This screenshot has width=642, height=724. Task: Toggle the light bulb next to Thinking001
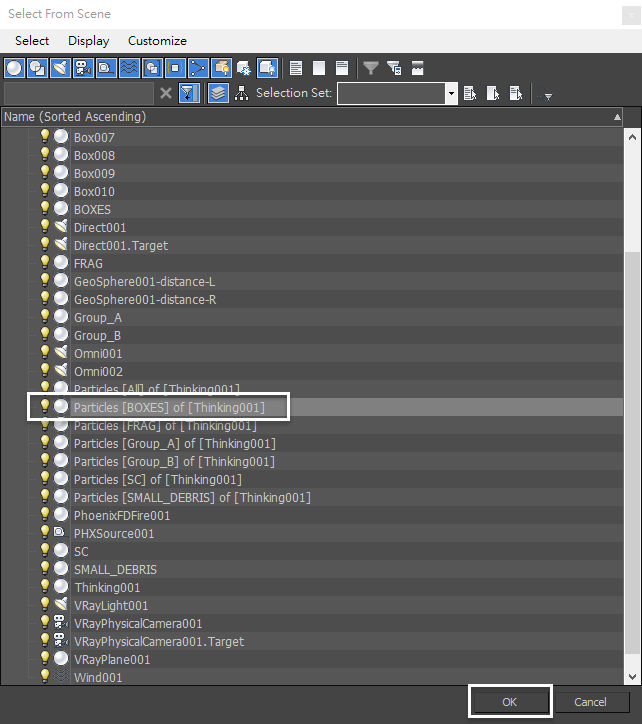pyautogui.click(x=45, y=586)
